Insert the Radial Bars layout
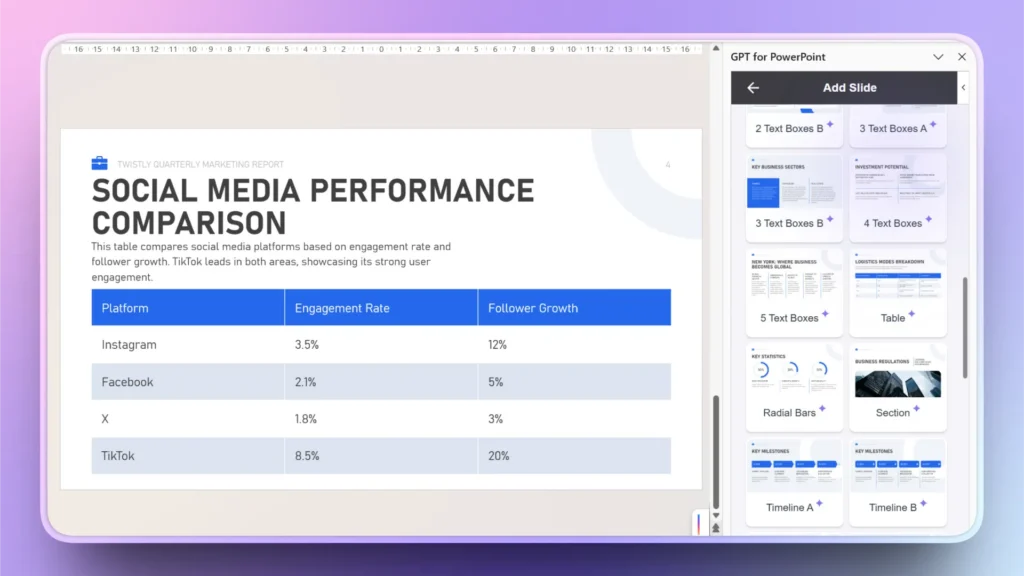The height and width of the screenshot is (576, 1024). pyautogui.click(x=794, y=387)
